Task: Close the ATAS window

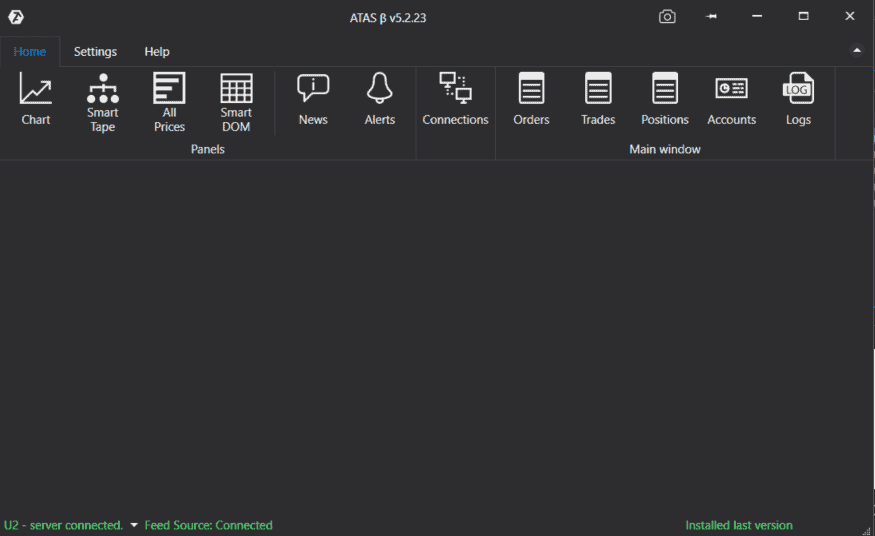Action: (849, 16)
